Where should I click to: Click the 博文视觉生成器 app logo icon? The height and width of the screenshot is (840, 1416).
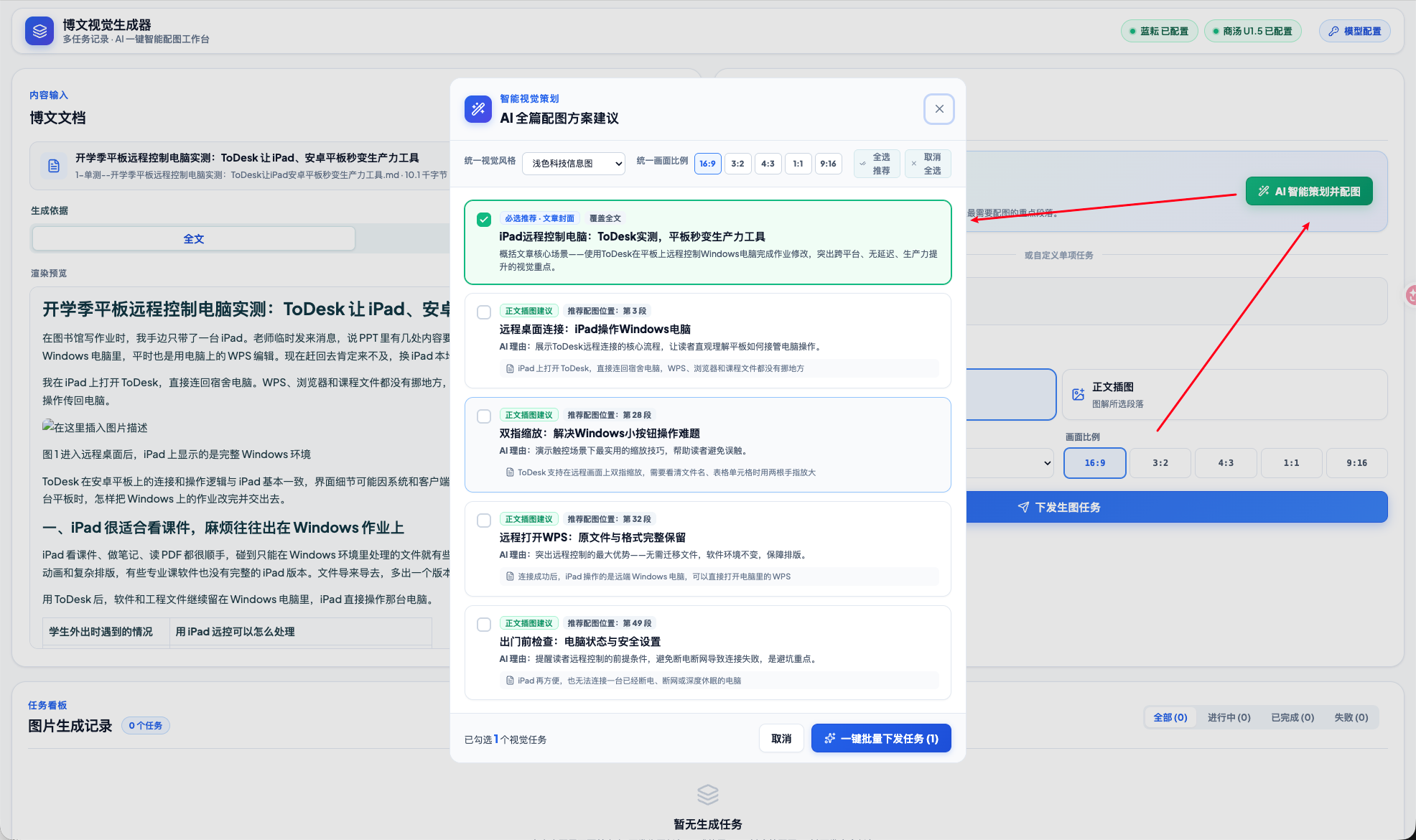[39, 31]
